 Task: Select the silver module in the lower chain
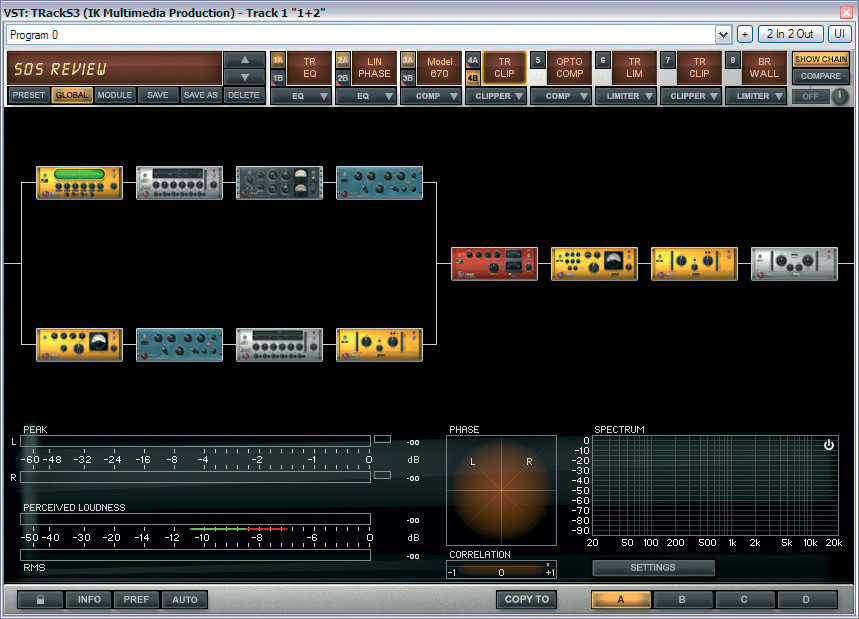(x=279, y=345)
